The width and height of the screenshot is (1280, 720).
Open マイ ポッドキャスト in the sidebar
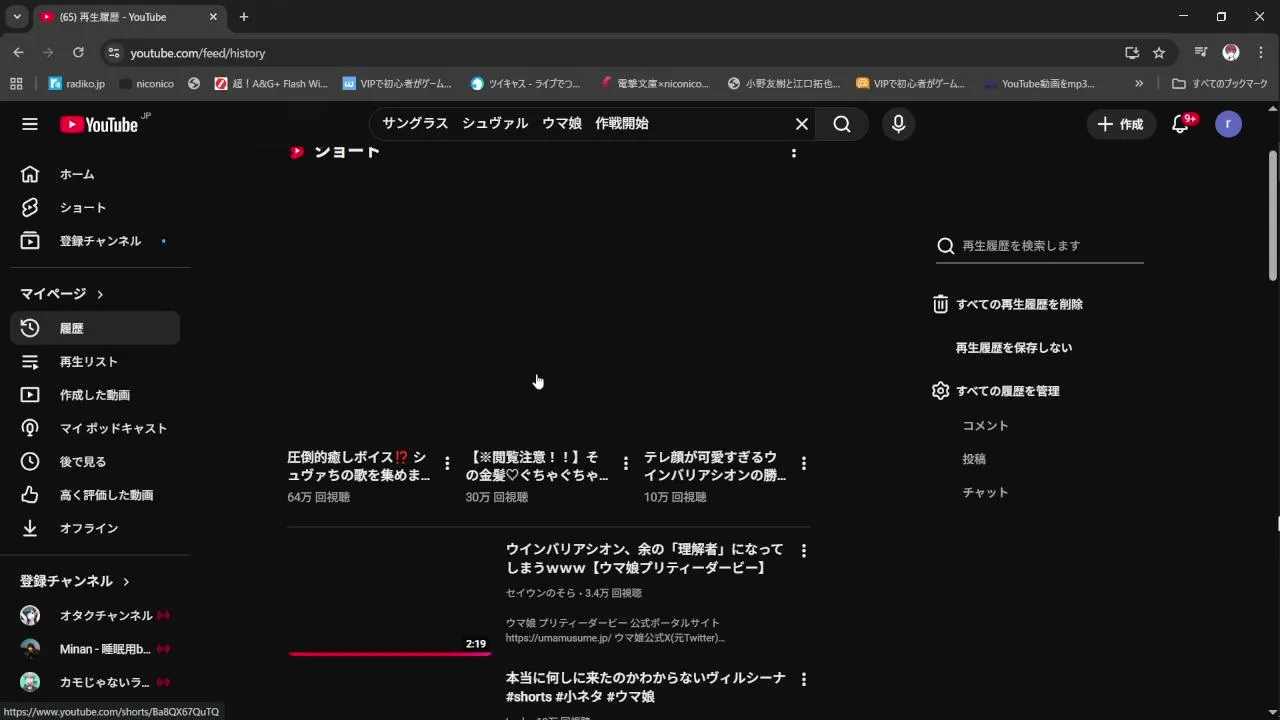[x=95, y=428]
